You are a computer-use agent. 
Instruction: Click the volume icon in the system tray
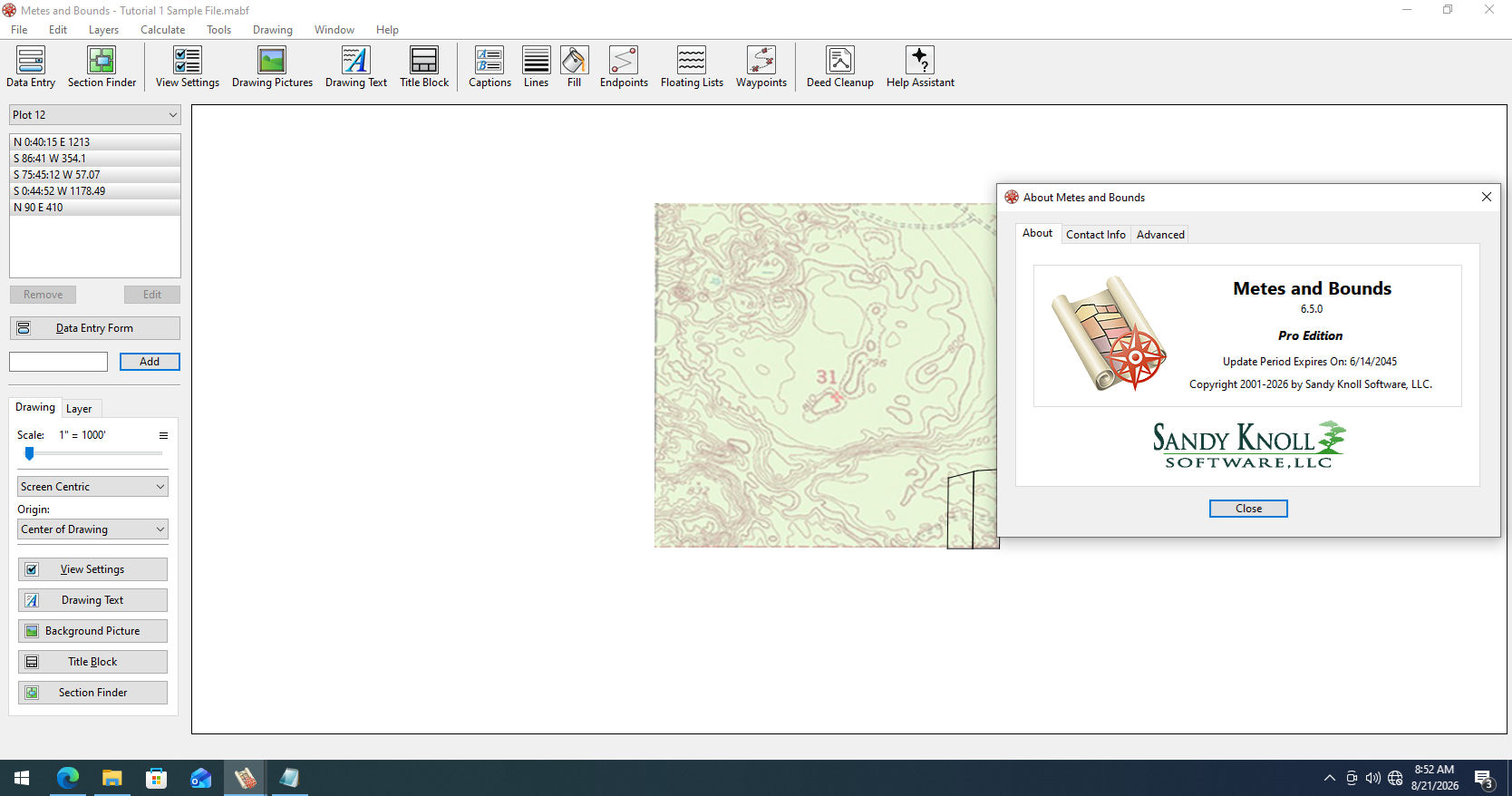click(1373, 778)
